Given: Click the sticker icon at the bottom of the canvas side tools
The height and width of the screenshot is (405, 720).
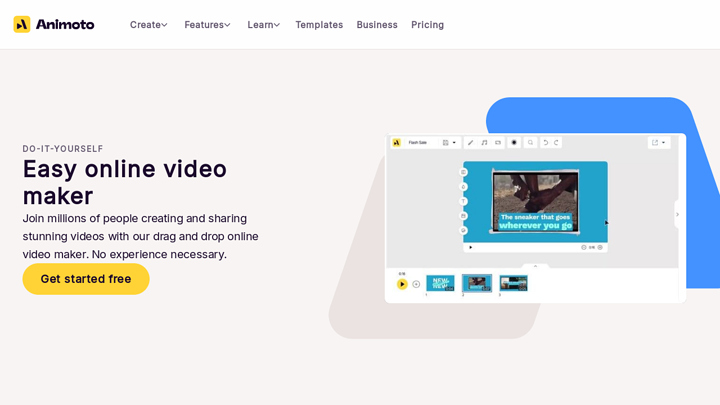Looking at the screenshot, I should pos(463,231).
